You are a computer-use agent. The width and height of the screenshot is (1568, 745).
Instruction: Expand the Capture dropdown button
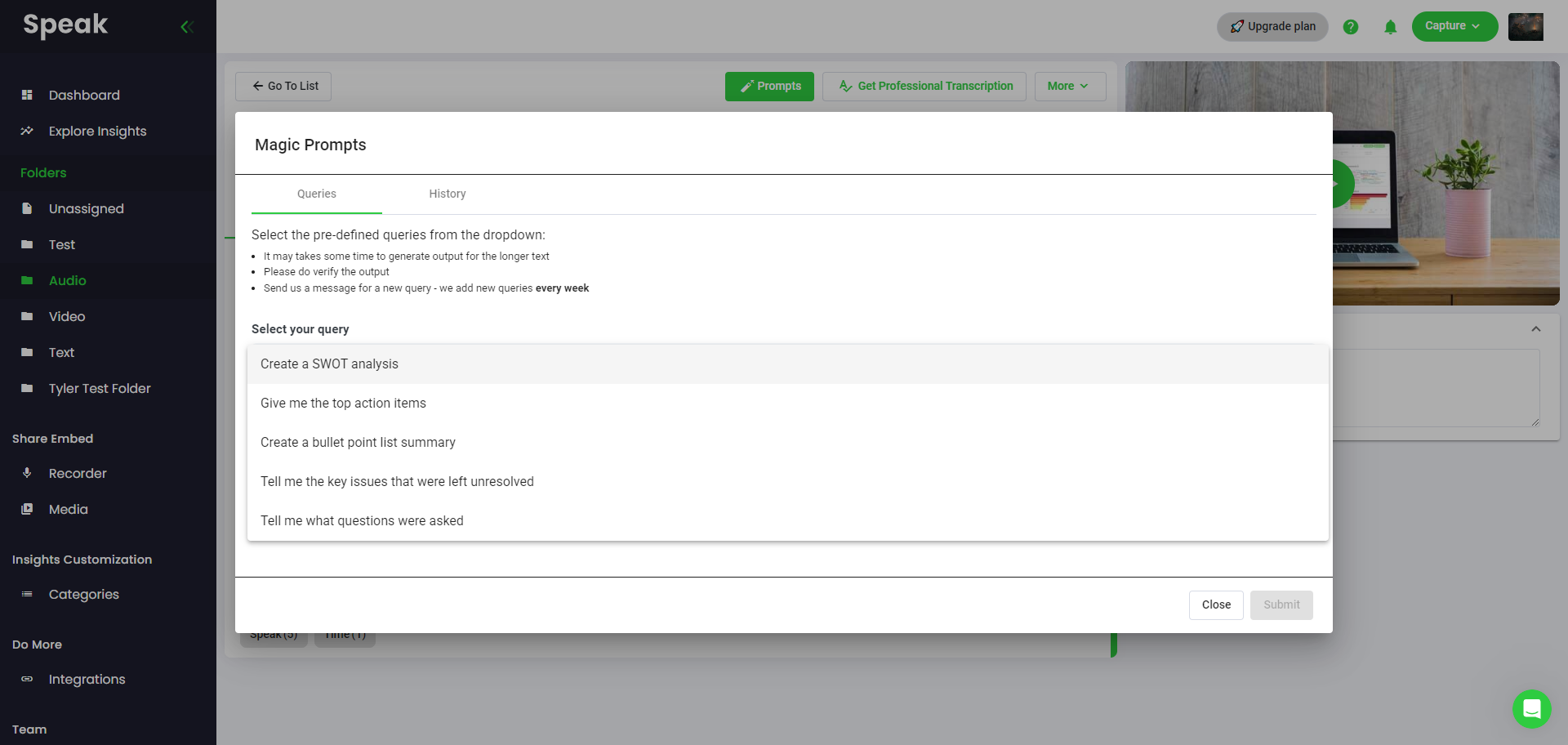coord(1454,26)
